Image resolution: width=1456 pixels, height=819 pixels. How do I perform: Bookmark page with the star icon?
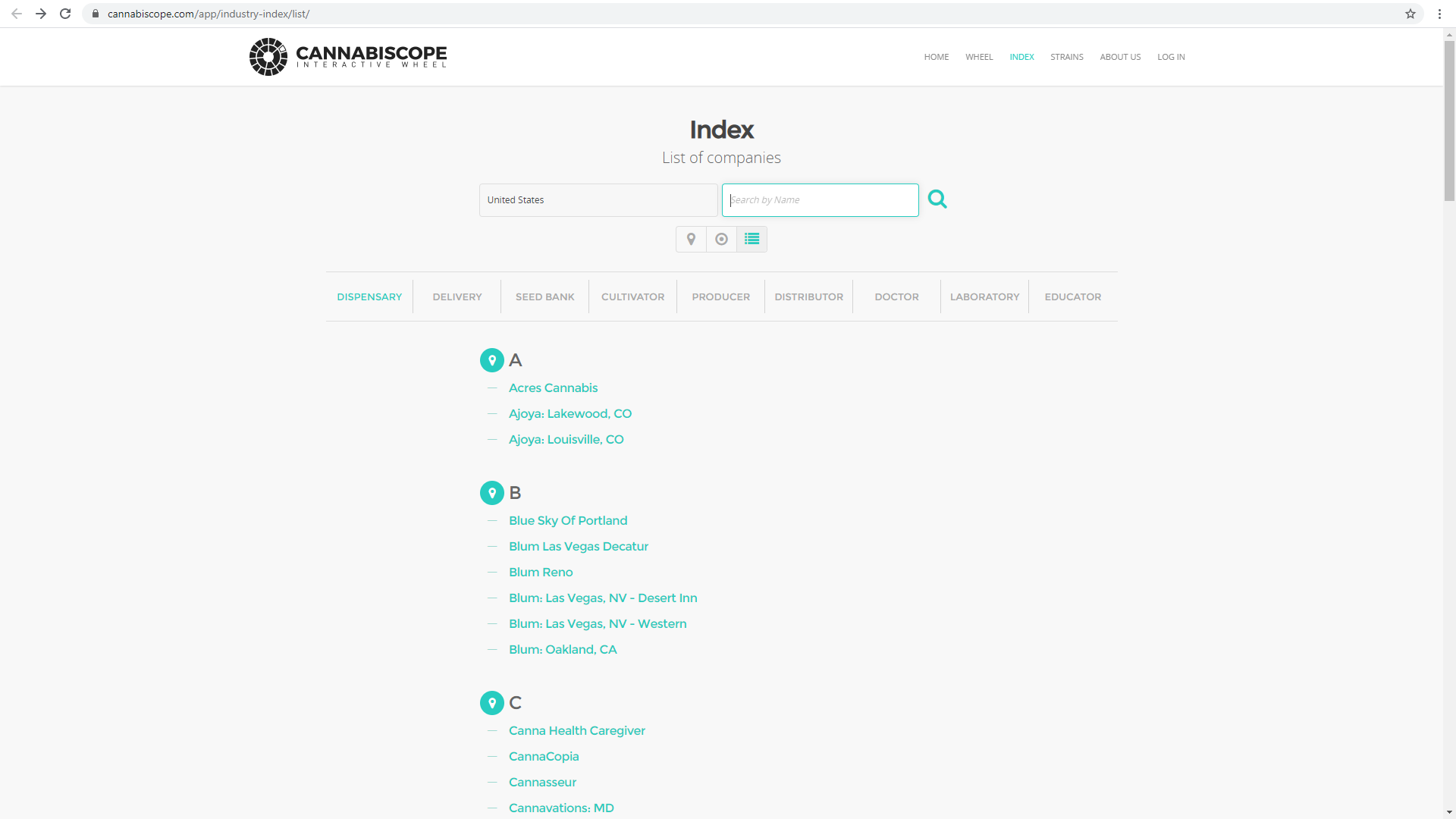[x=1410, y=14]
